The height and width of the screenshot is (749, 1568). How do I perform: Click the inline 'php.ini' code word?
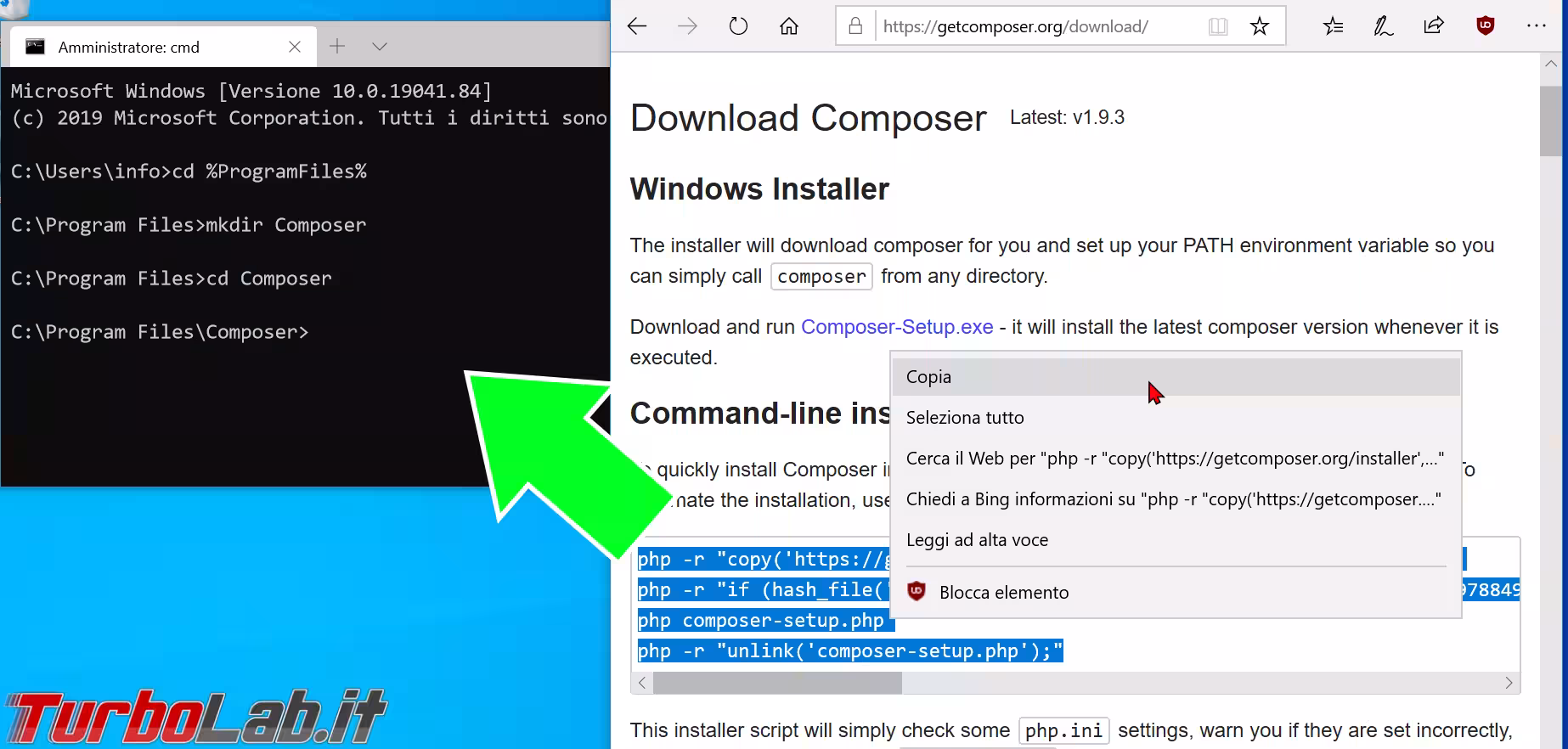1063,731
